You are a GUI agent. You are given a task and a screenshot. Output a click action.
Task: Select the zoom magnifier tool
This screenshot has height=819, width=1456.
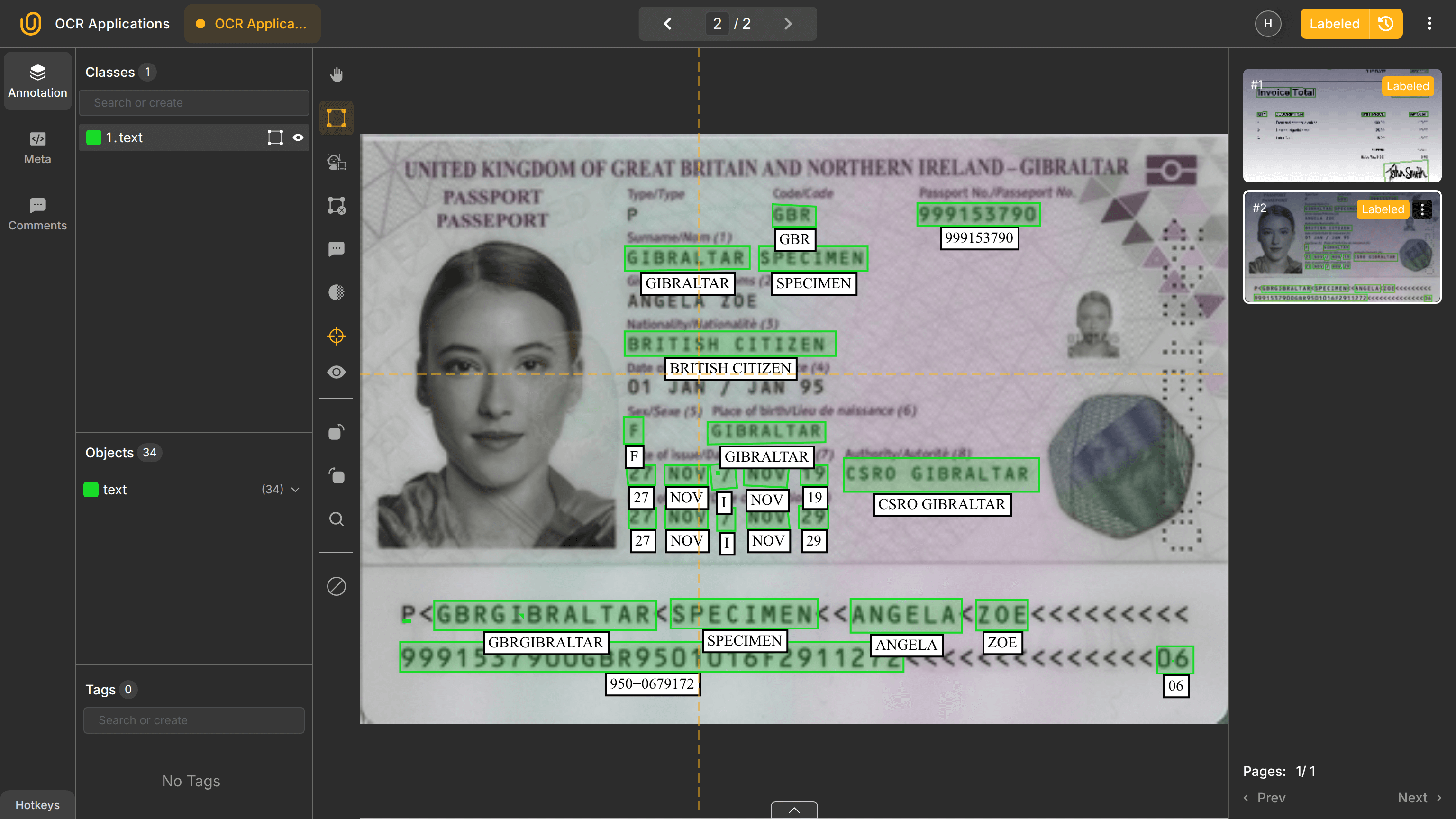337,519
